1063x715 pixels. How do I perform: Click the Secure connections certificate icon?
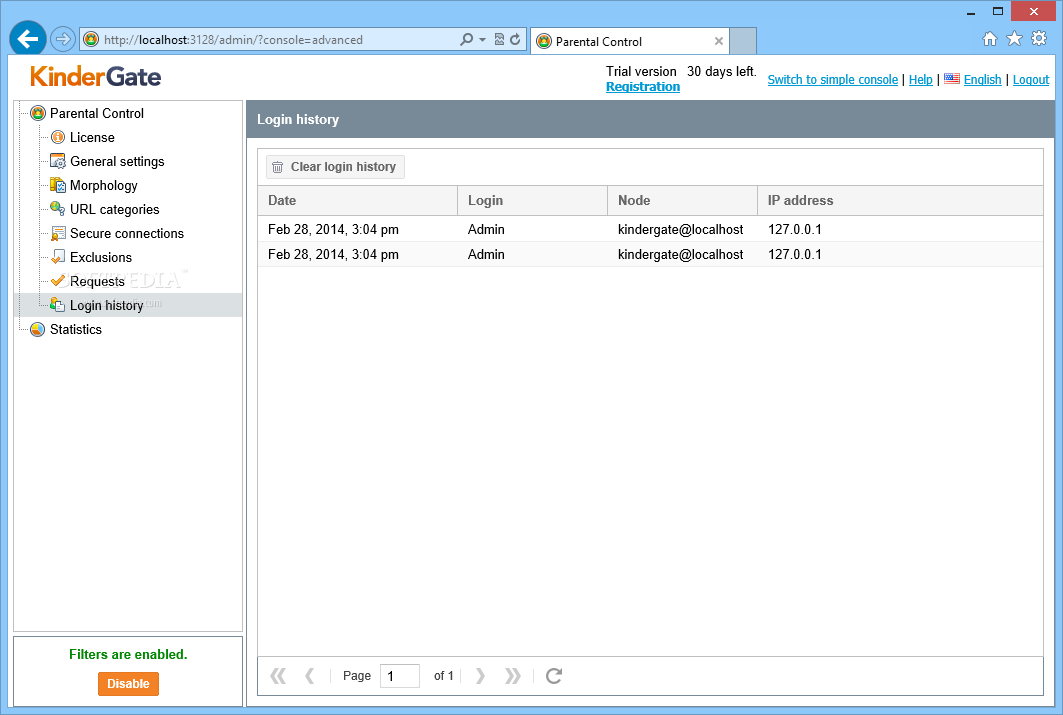pyautogui.click(x=58, y=233)
